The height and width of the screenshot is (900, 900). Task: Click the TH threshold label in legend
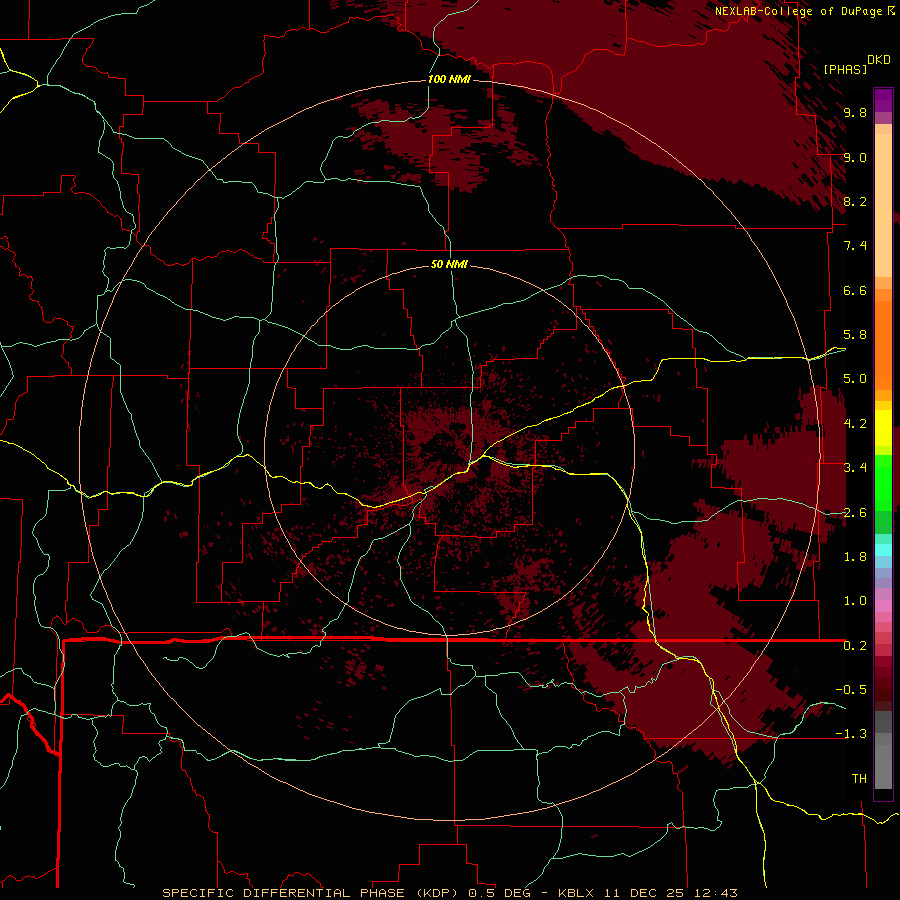click(859, 778)
